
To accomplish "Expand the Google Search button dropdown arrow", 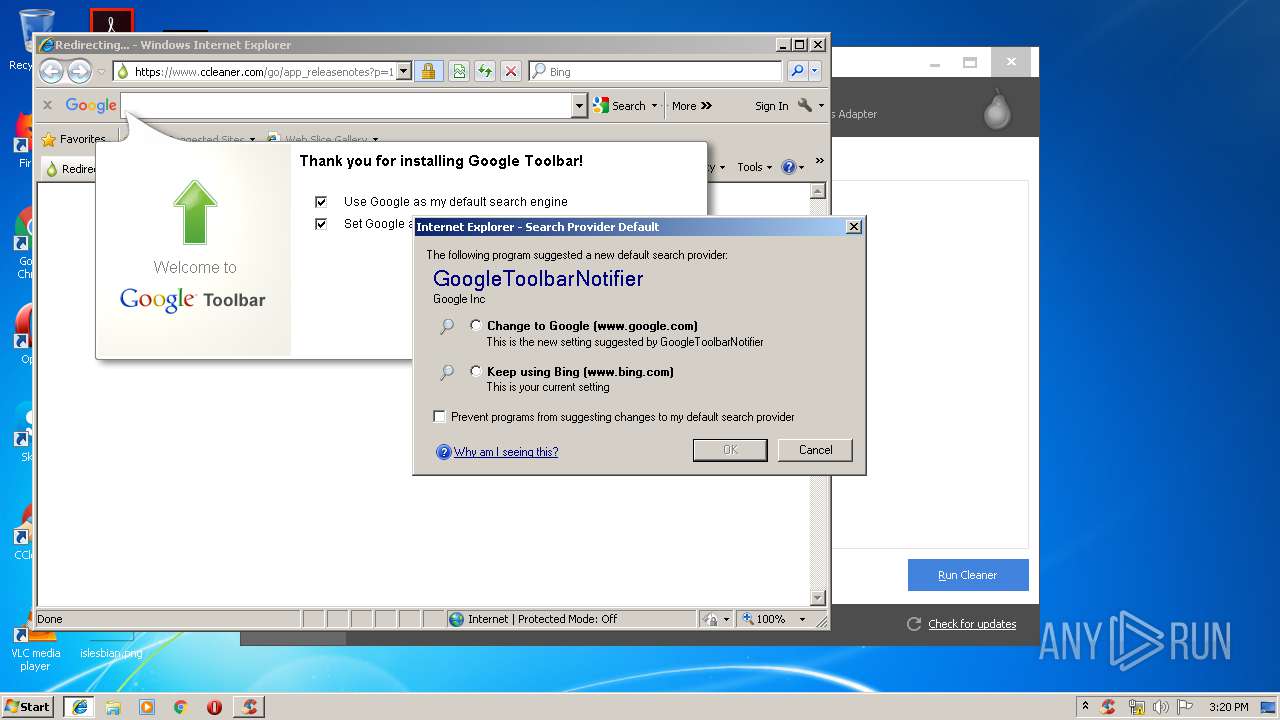I will [654, 106].
